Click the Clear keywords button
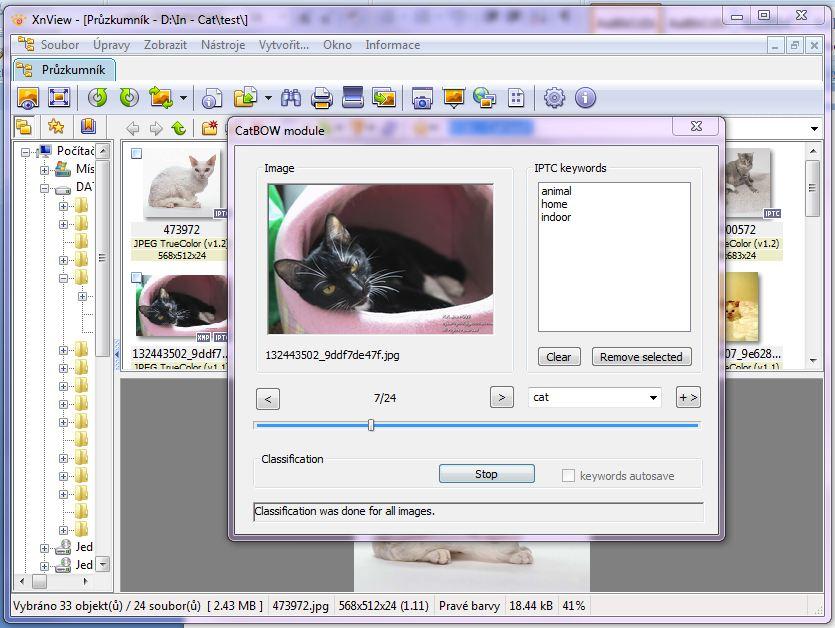 coord(559,357)
